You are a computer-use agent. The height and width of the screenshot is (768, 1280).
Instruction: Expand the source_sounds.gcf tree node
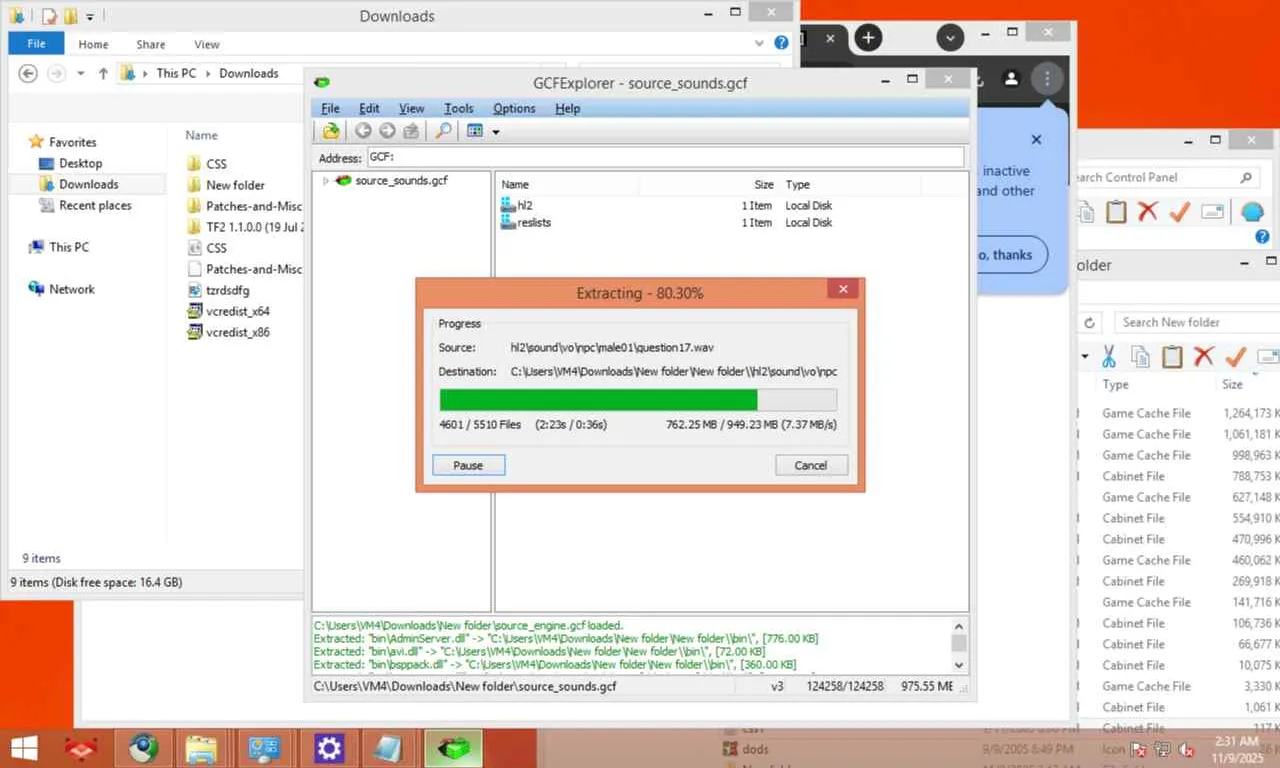tap(326, 181)
